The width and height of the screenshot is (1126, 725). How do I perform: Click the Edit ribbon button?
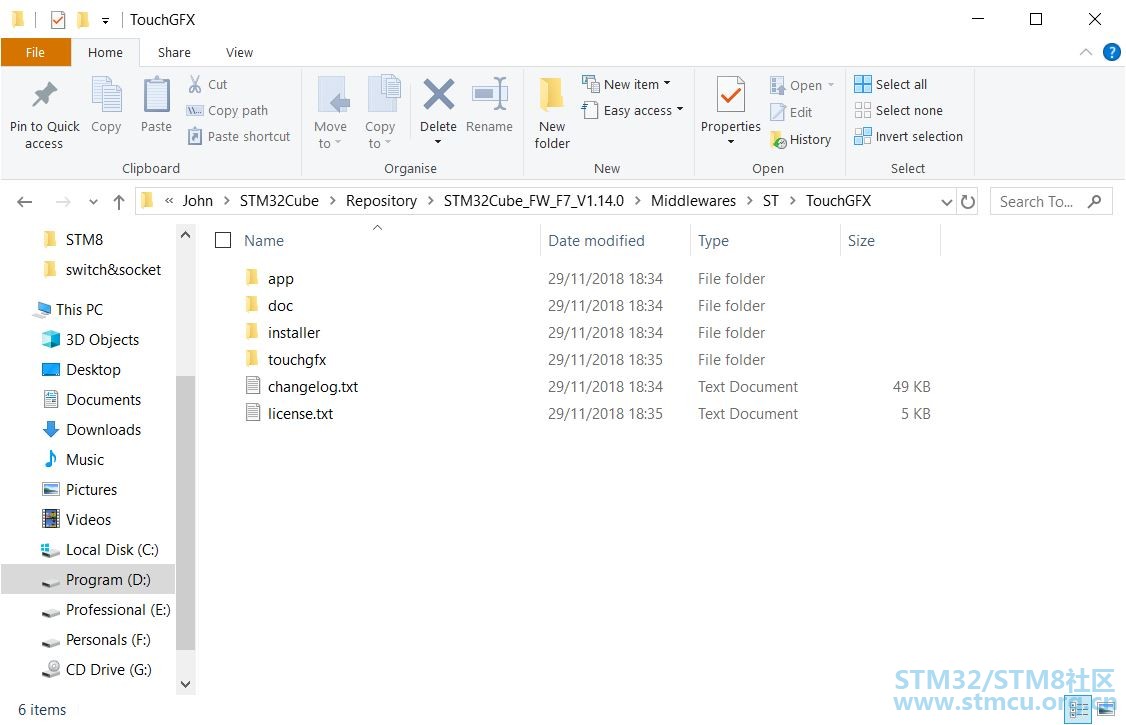[x=791, y=112]
